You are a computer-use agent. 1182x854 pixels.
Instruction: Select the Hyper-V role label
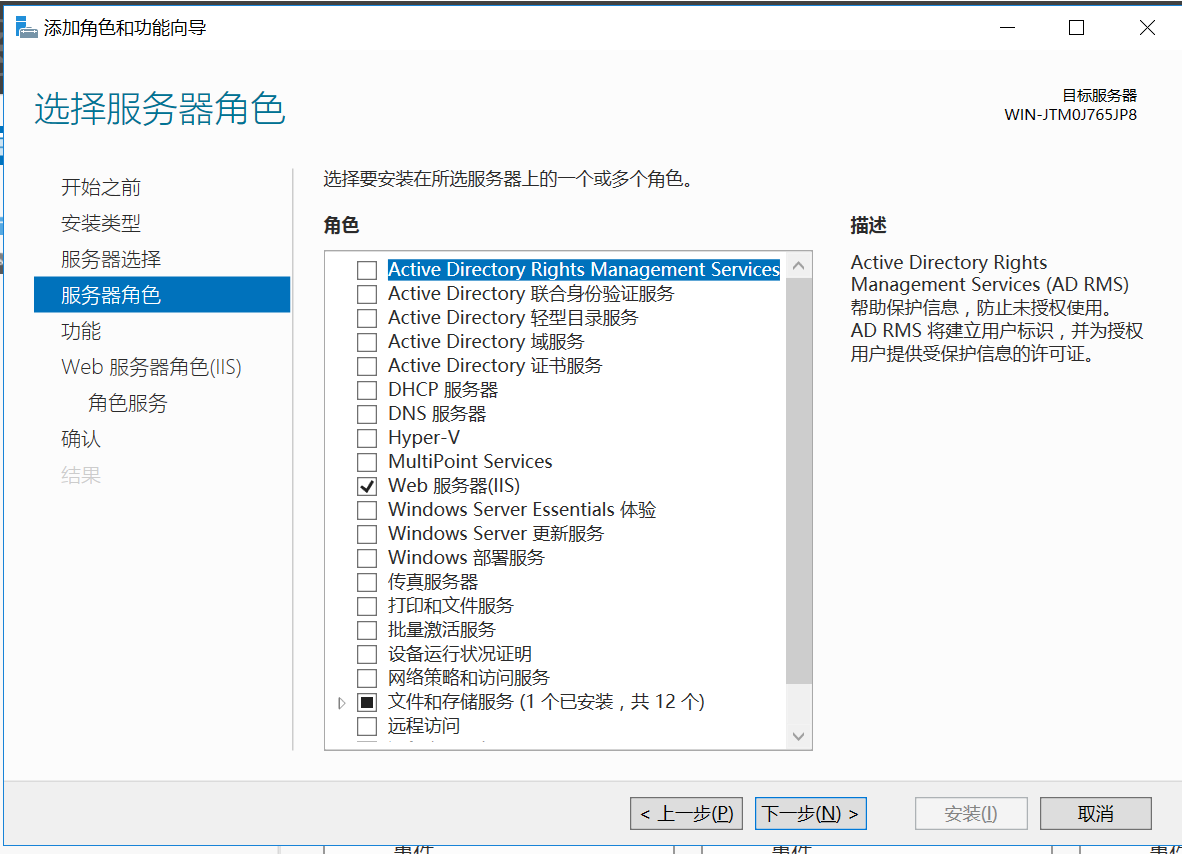(424, 437)
